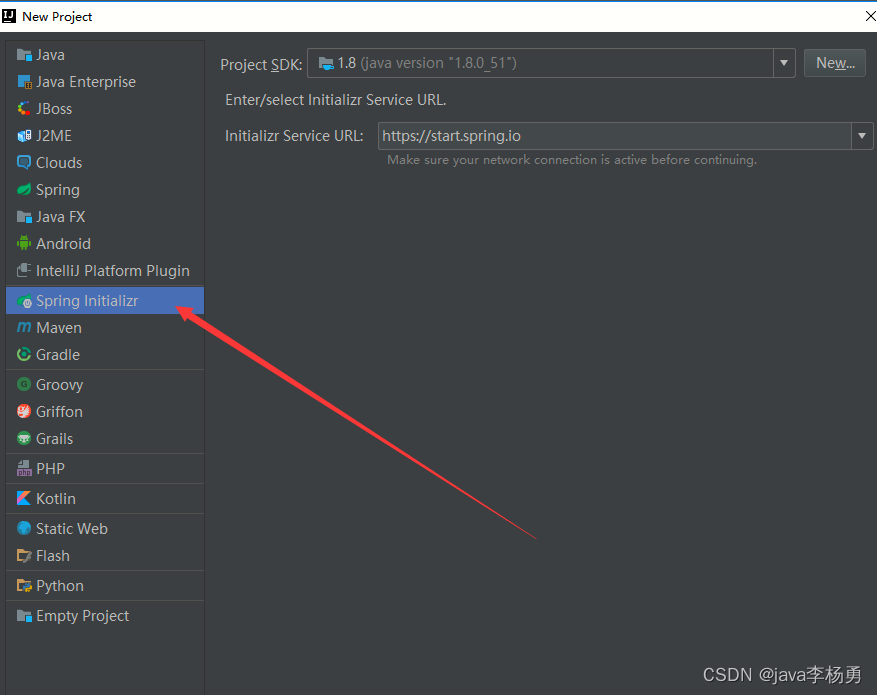Choose the Flash label
The width and height of the screenshot is (877, 695).
(53, 556)
